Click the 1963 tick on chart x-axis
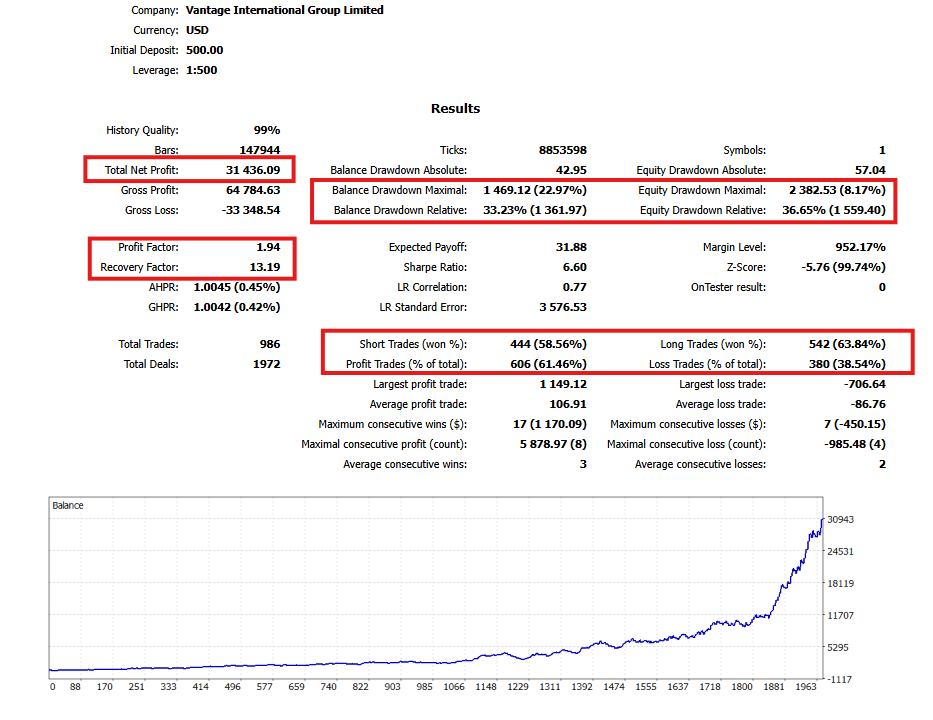 (806, 687)
